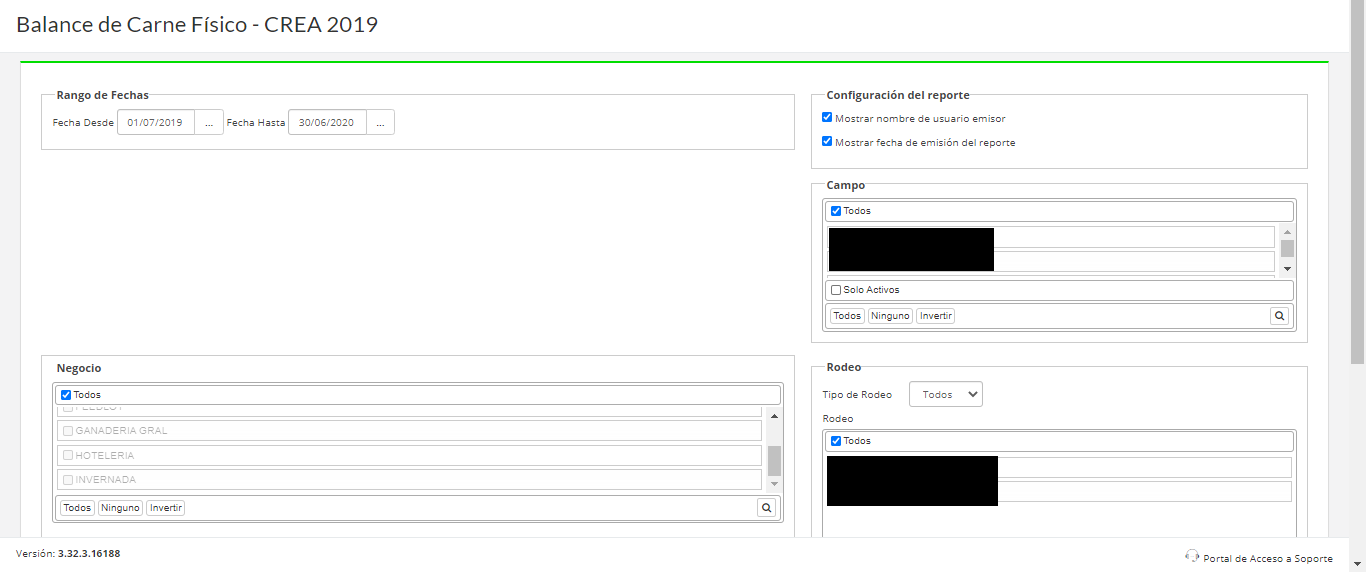Click the Negocio list scroll up arrow
This screenshot has width=1366, height=572.
tap(774, 415)
